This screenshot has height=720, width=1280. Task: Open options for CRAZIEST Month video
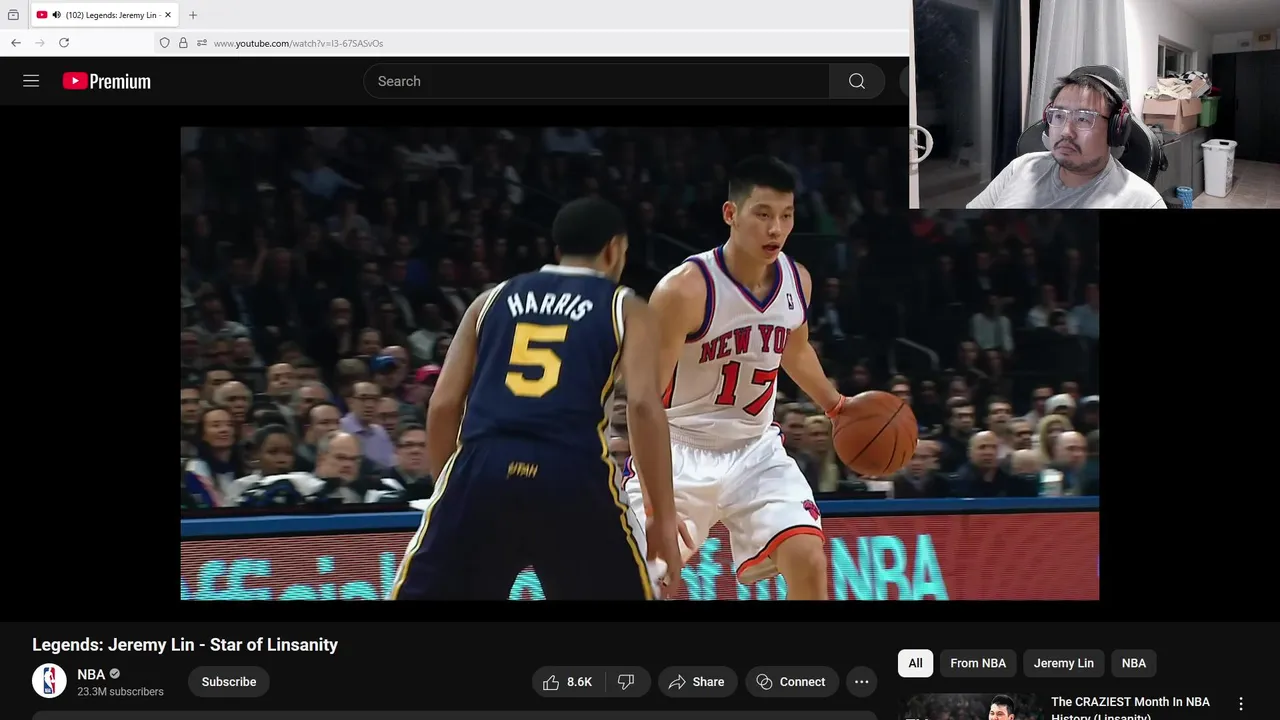point(1241,704)
